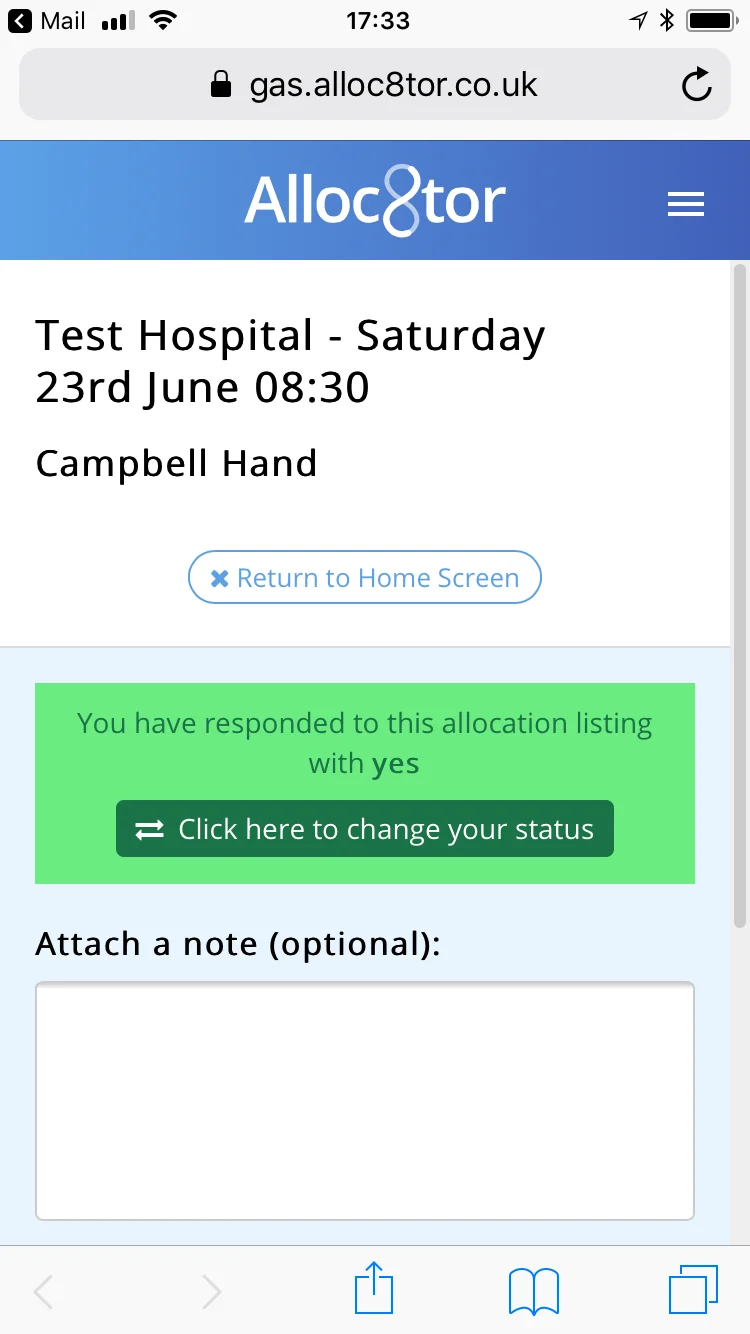This screenshot has width=750, height=1334.
Task: Tap the battery indicator in status bar
Action: click(712, 21)
